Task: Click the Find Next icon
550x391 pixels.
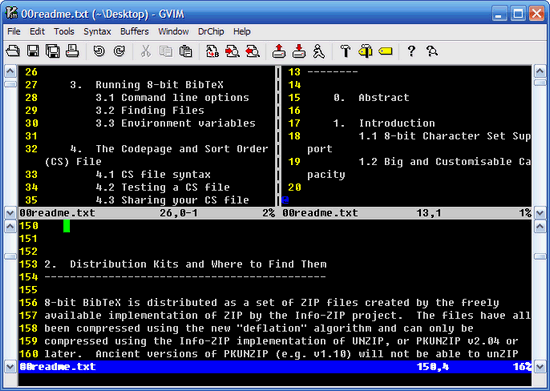Action: (x=232, y=52)
